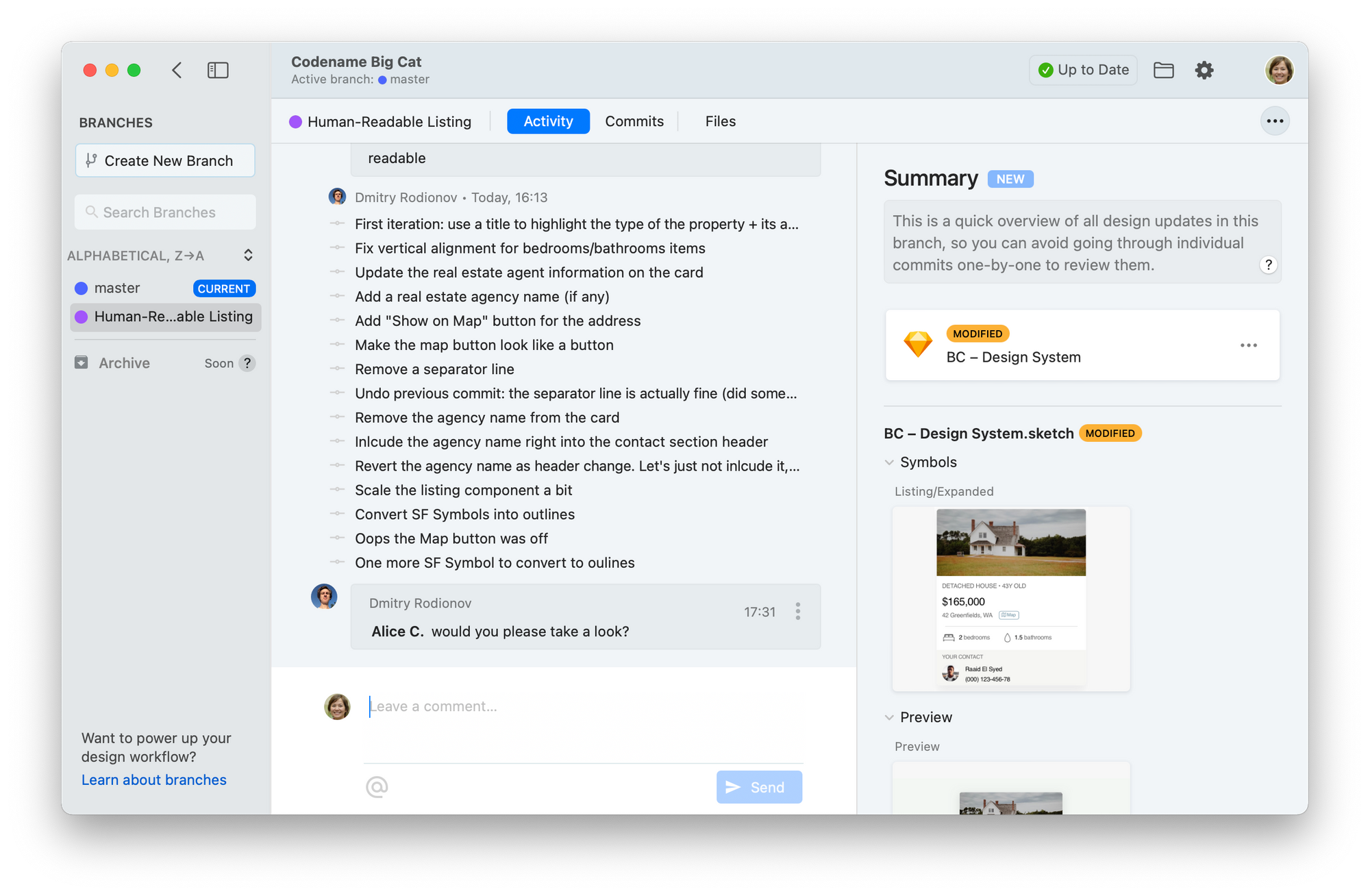
Task: Switch to the Files tab
Action: pyautogui.click(x=721, y=121)
